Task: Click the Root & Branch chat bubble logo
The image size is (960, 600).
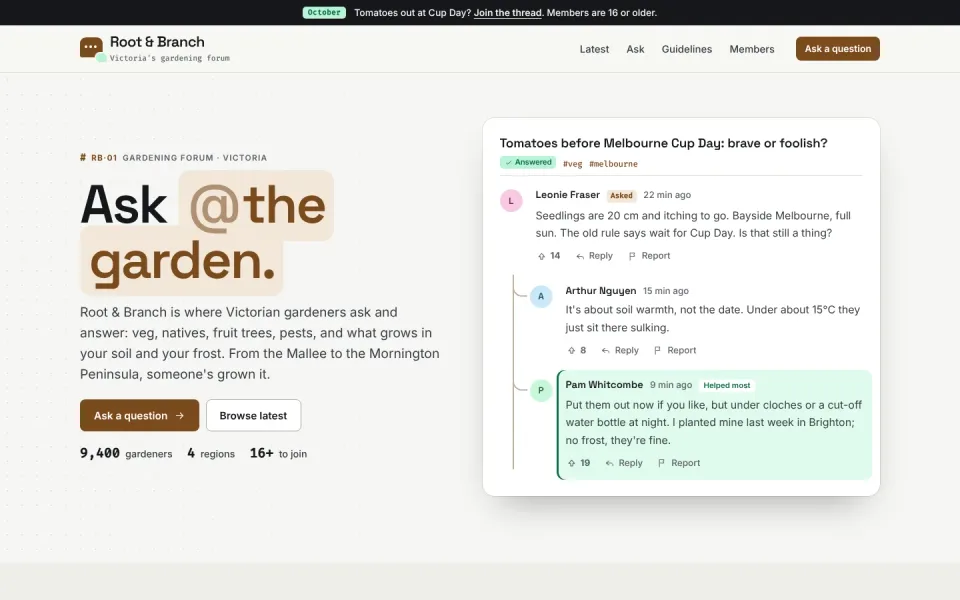Action: click(x=91, y=47)
